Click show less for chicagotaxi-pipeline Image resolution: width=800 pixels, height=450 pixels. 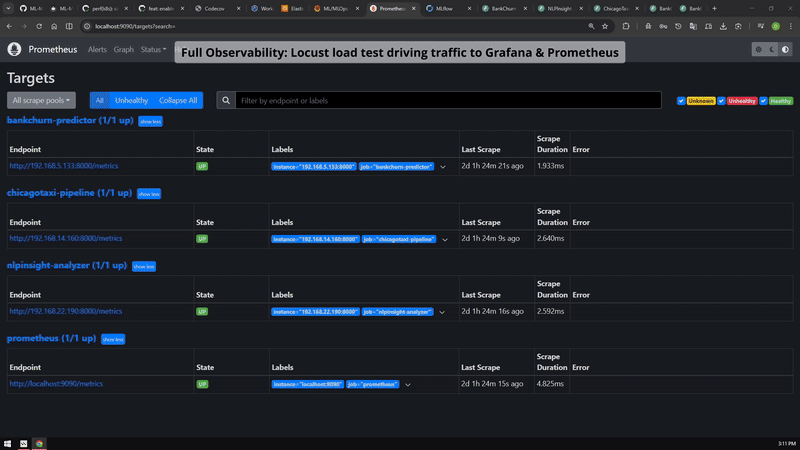(149, 194)
